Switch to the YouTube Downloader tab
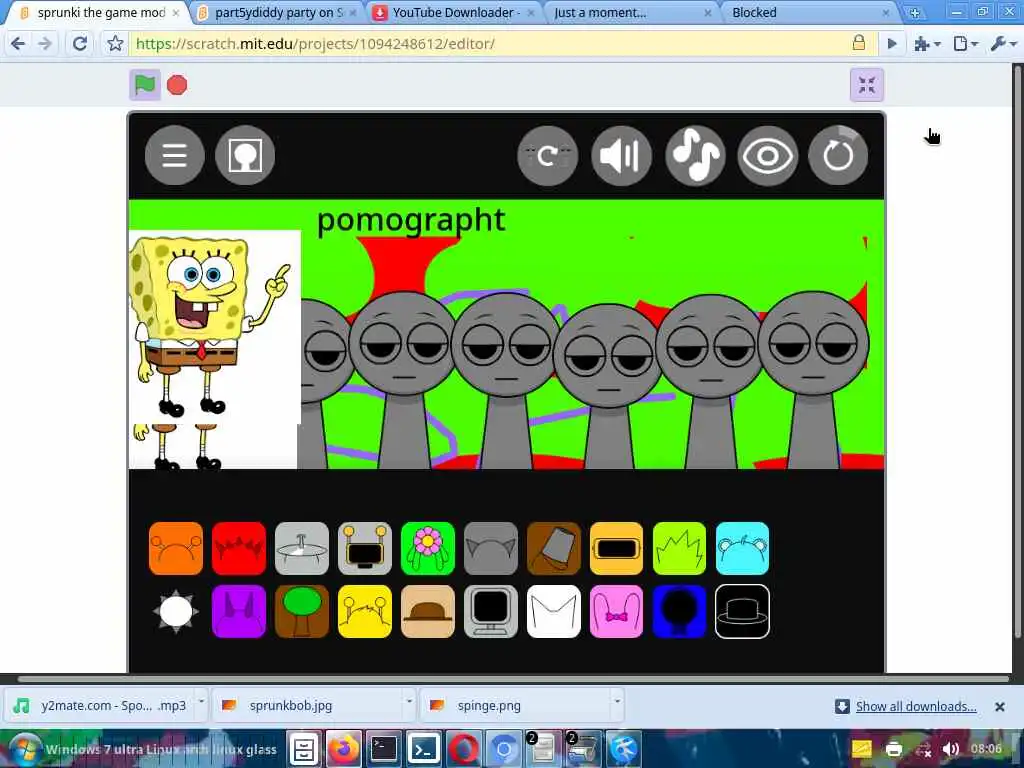The width and height of the screenshot is (1024, 768). 456,12
